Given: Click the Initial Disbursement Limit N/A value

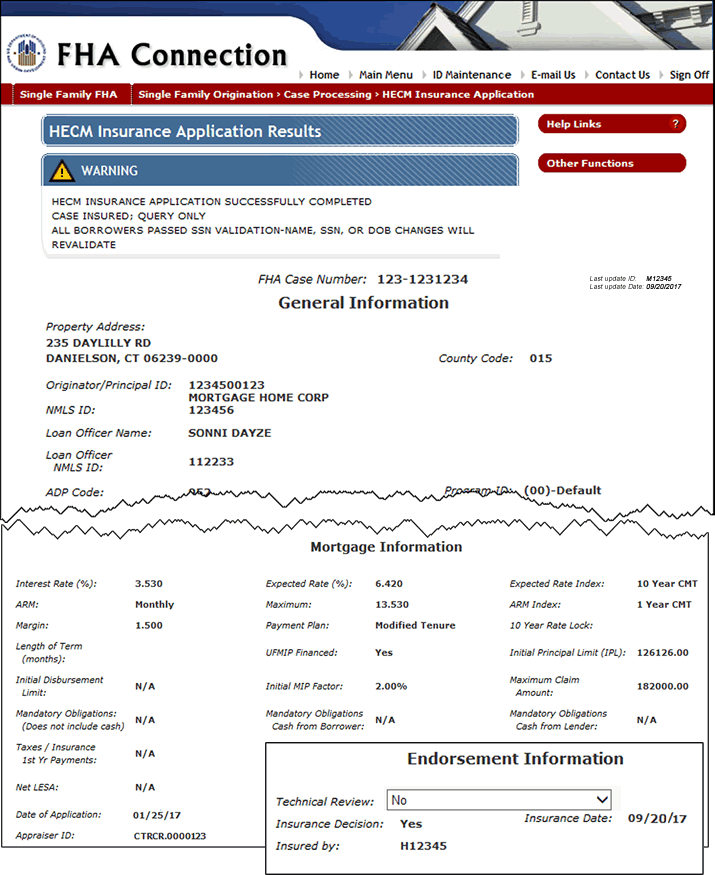Looking at the screenshot, I should pyautogui.click(x=145, y=686).
